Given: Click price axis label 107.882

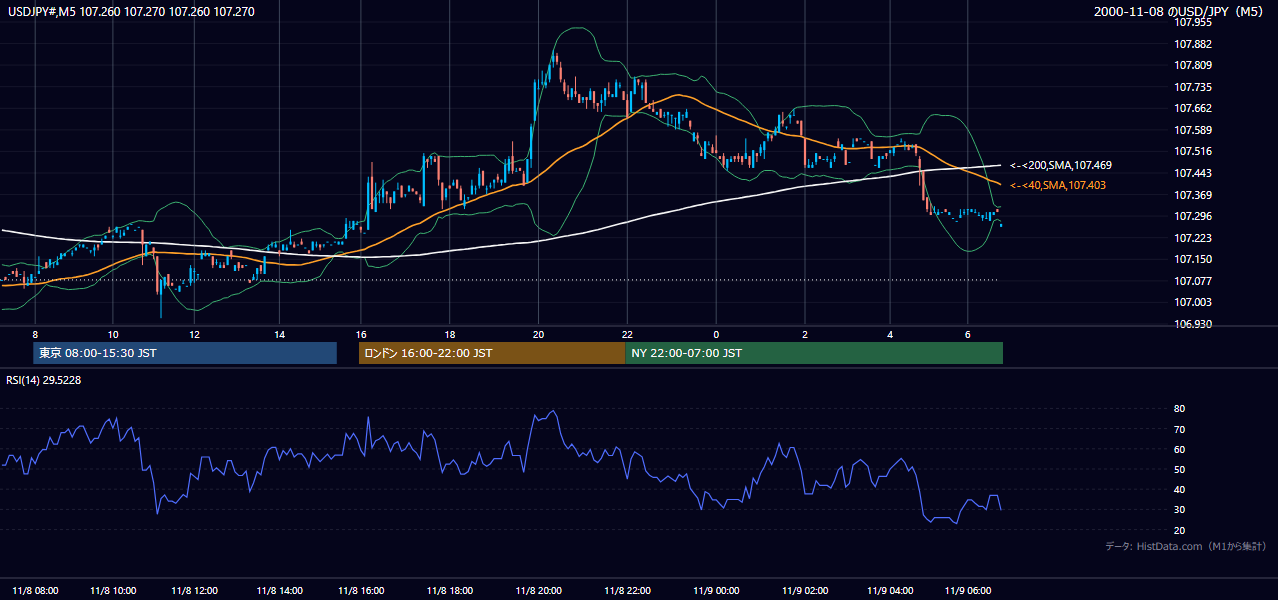Looking at the screenshot, I should pos(1193,44).
